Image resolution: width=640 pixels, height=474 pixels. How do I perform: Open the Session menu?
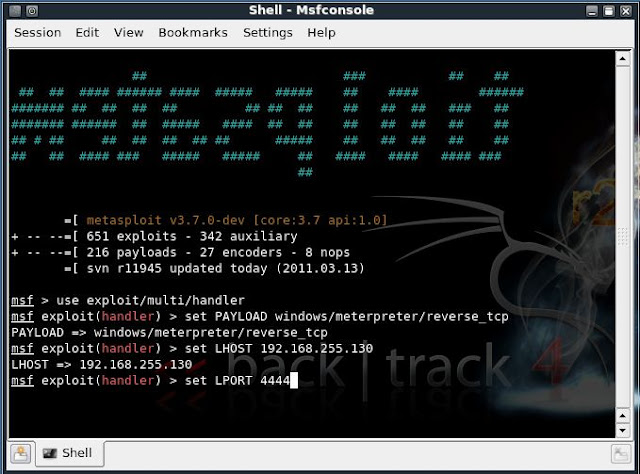point(38,33)
